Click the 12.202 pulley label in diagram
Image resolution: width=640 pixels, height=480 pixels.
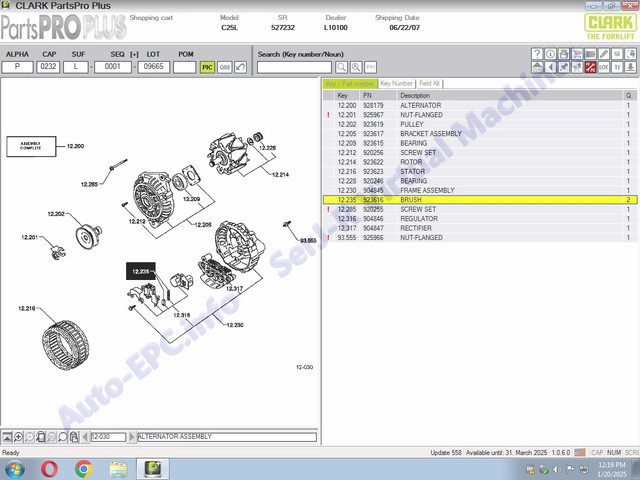(56, 214)
